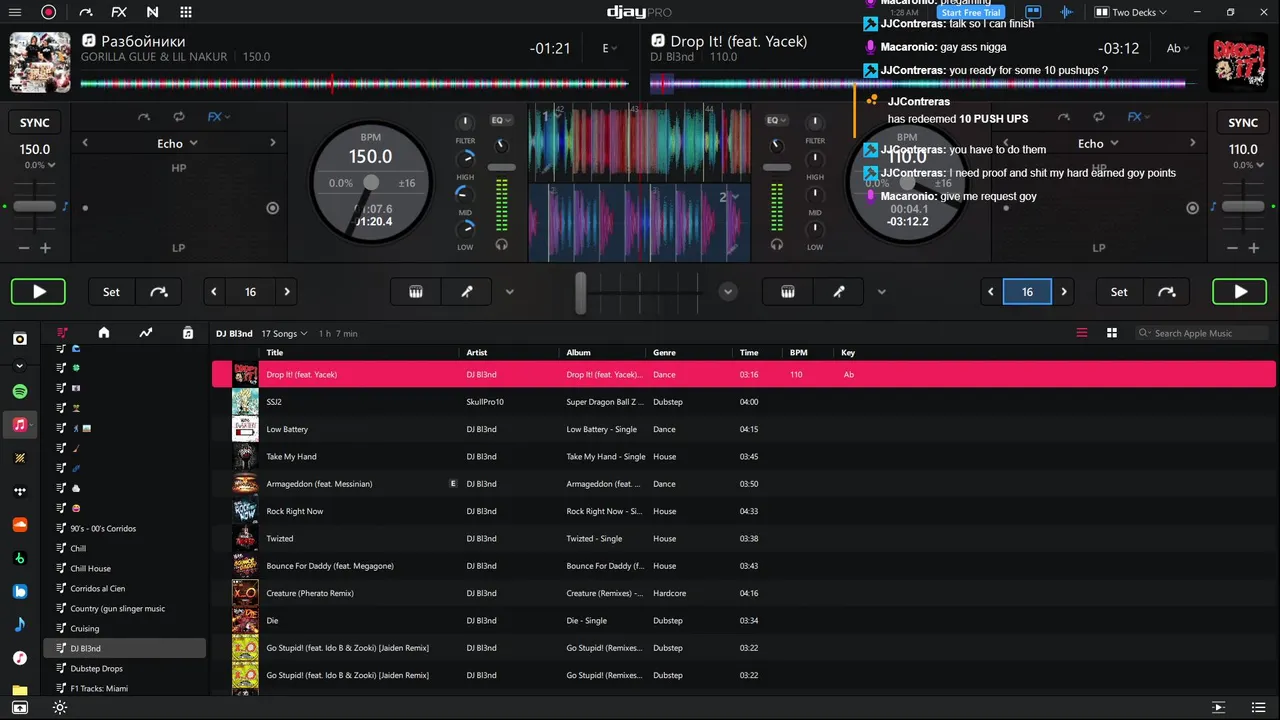The height and width of the screenshot is (720, 1280).
Task: Toggle left deck FX record dot
Action: click(272, 208)
